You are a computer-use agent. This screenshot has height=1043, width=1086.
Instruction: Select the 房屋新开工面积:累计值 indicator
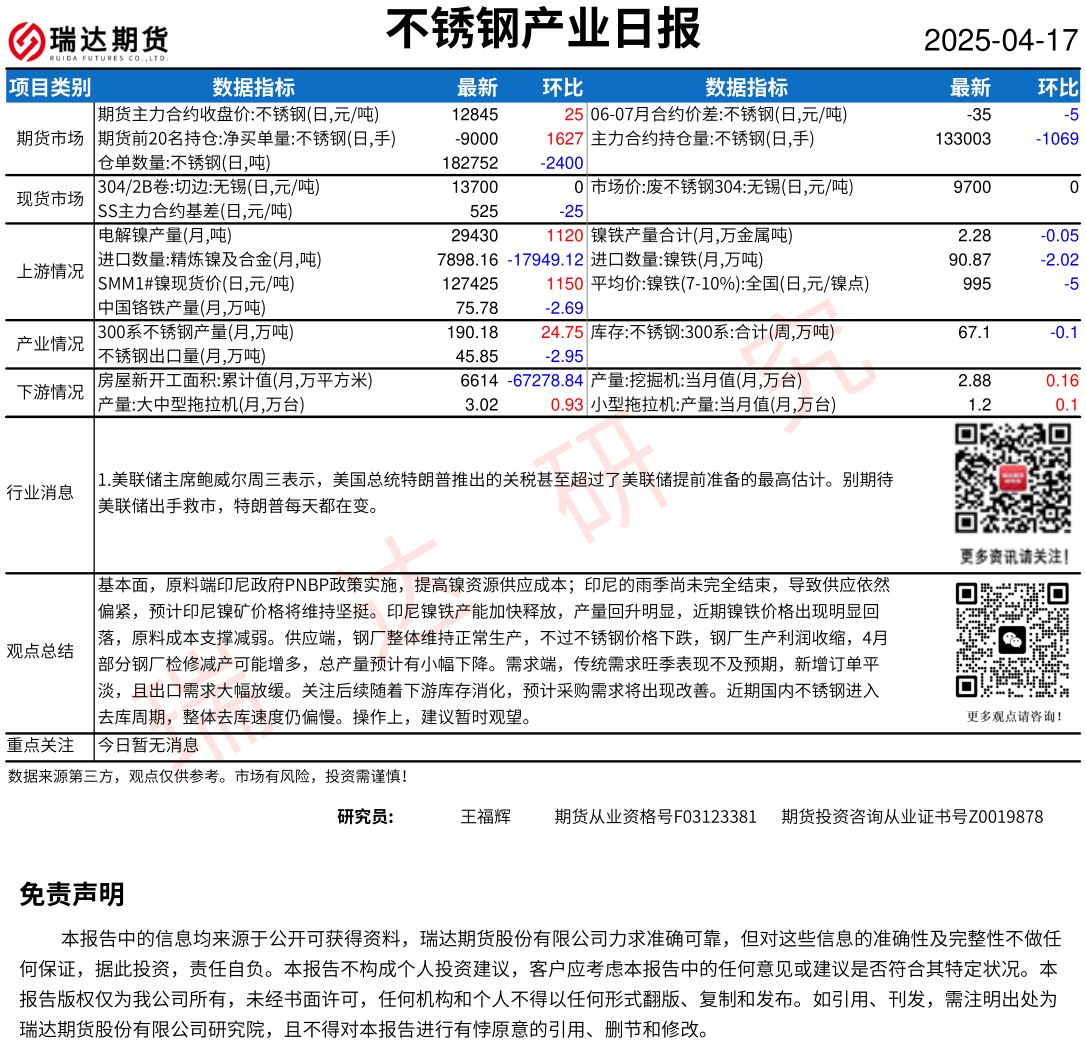235,381
